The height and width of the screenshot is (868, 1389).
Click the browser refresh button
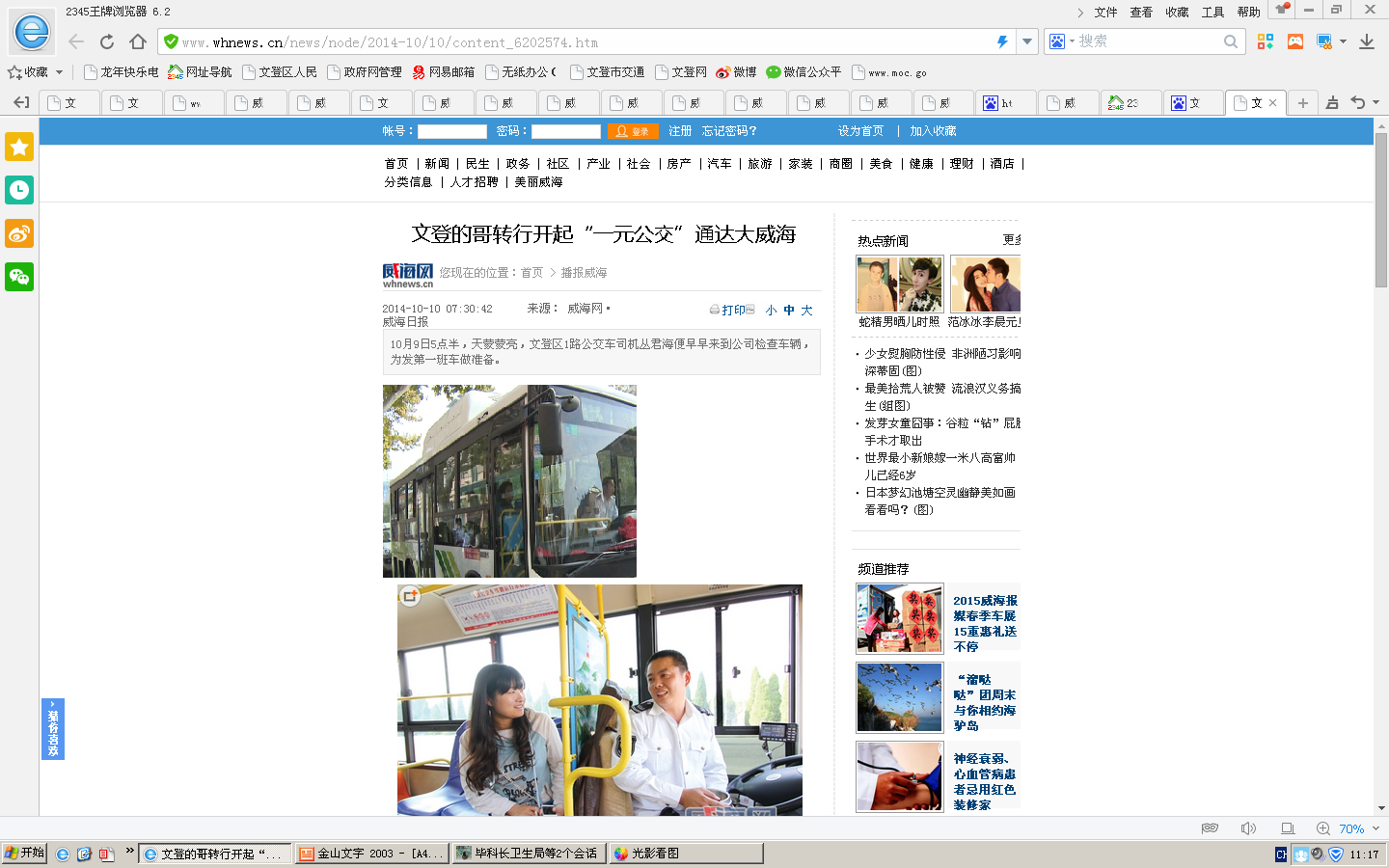pyautogui.click(x=107, y=41)
